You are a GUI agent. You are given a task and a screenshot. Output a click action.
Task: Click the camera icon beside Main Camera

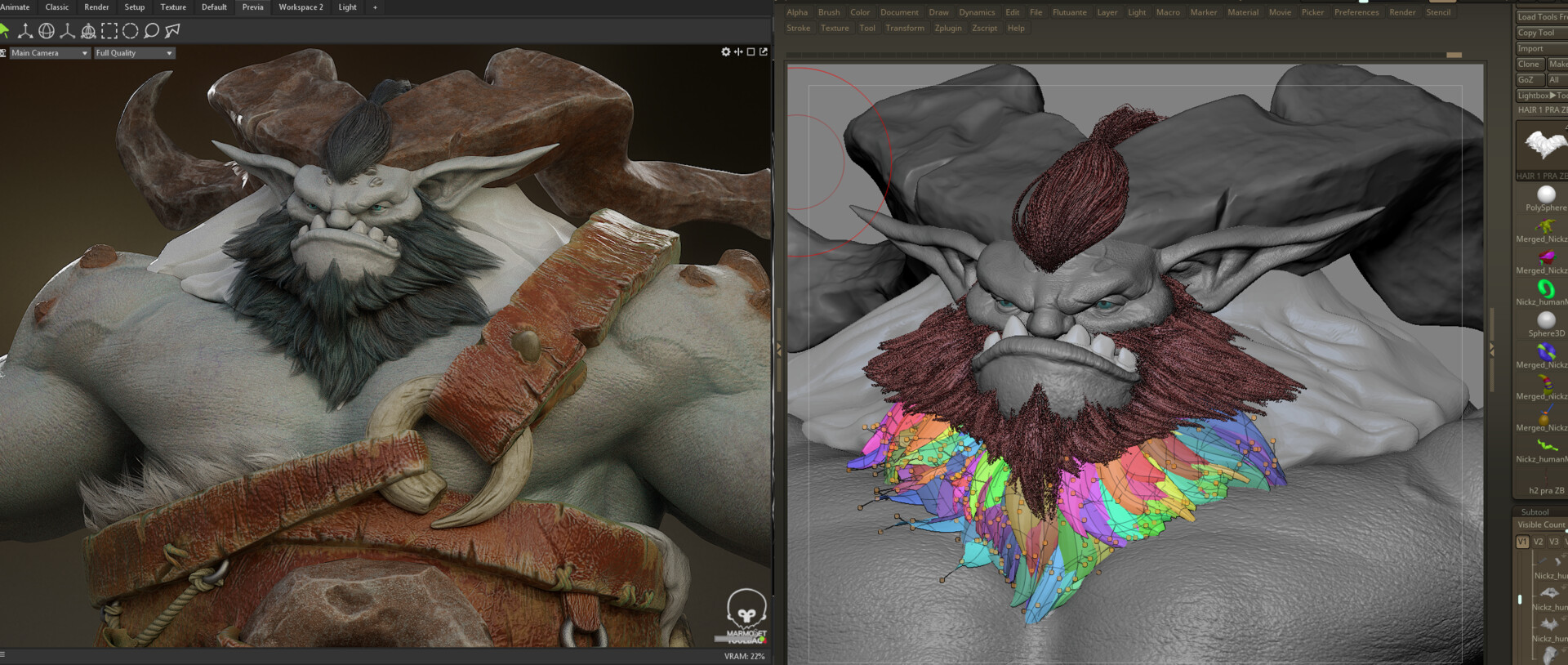point(3,53)
